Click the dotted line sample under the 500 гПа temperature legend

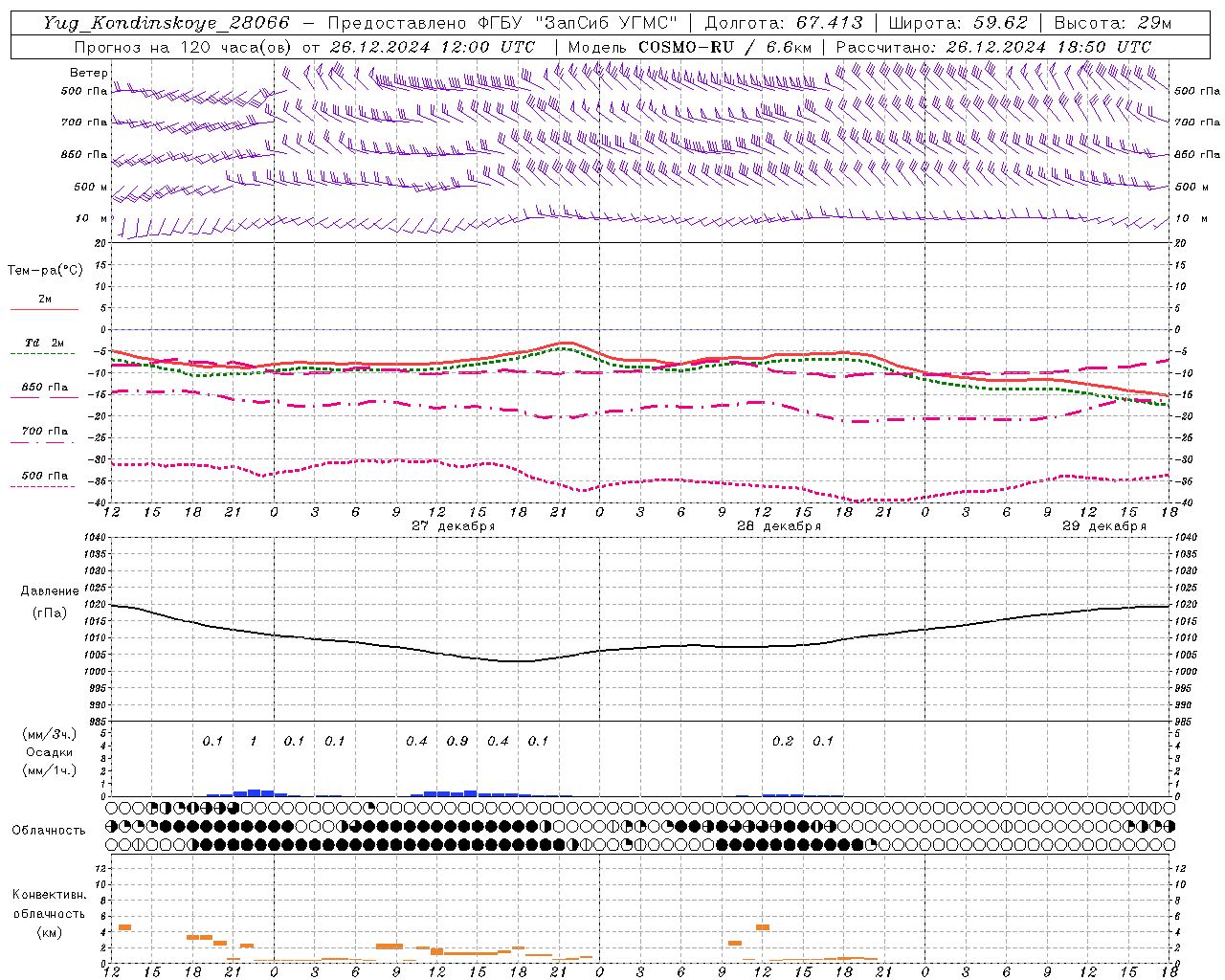(x=42, y=487)
